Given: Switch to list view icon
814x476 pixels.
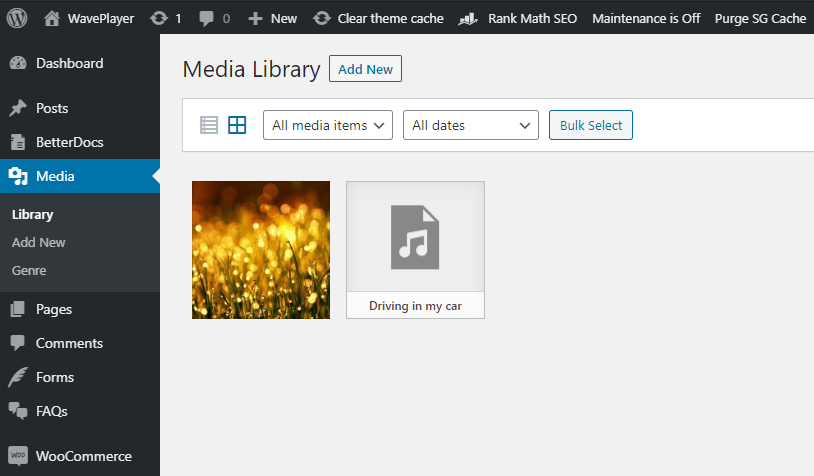Looking at the screenshot, I should [x=209, y=125].
